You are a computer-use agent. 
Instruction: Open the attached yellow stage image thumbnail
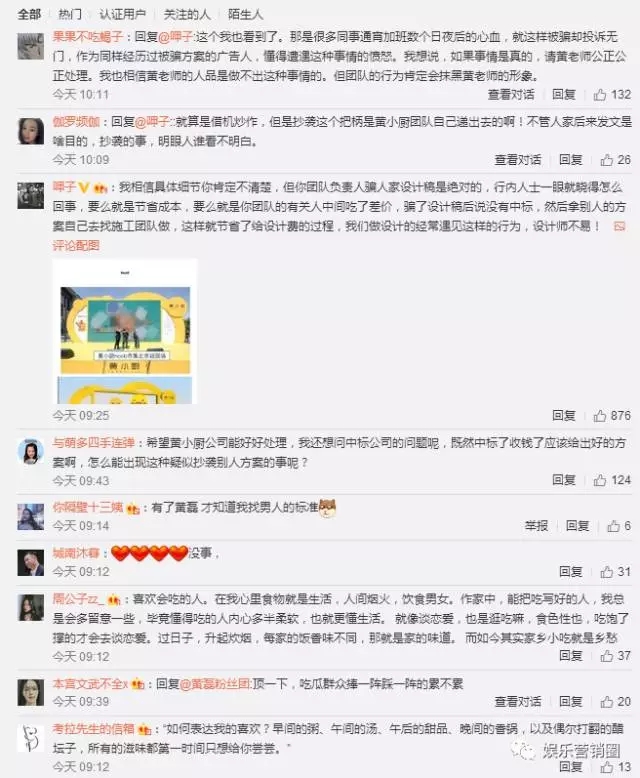pyautogui.click(x=125, y=331)
